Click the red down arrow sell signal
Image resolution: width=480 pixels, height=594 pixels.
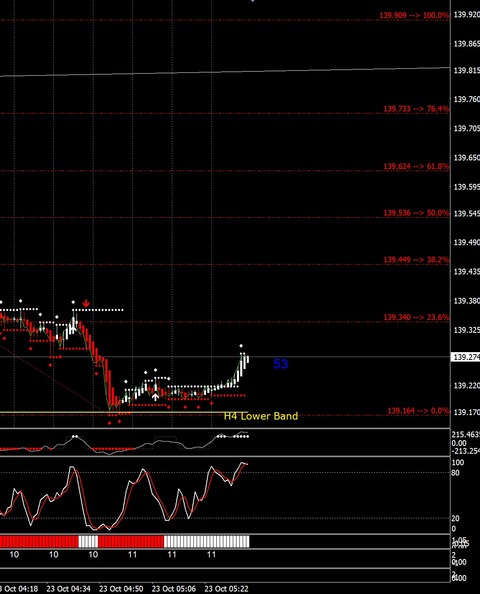(x=86, y=303)
